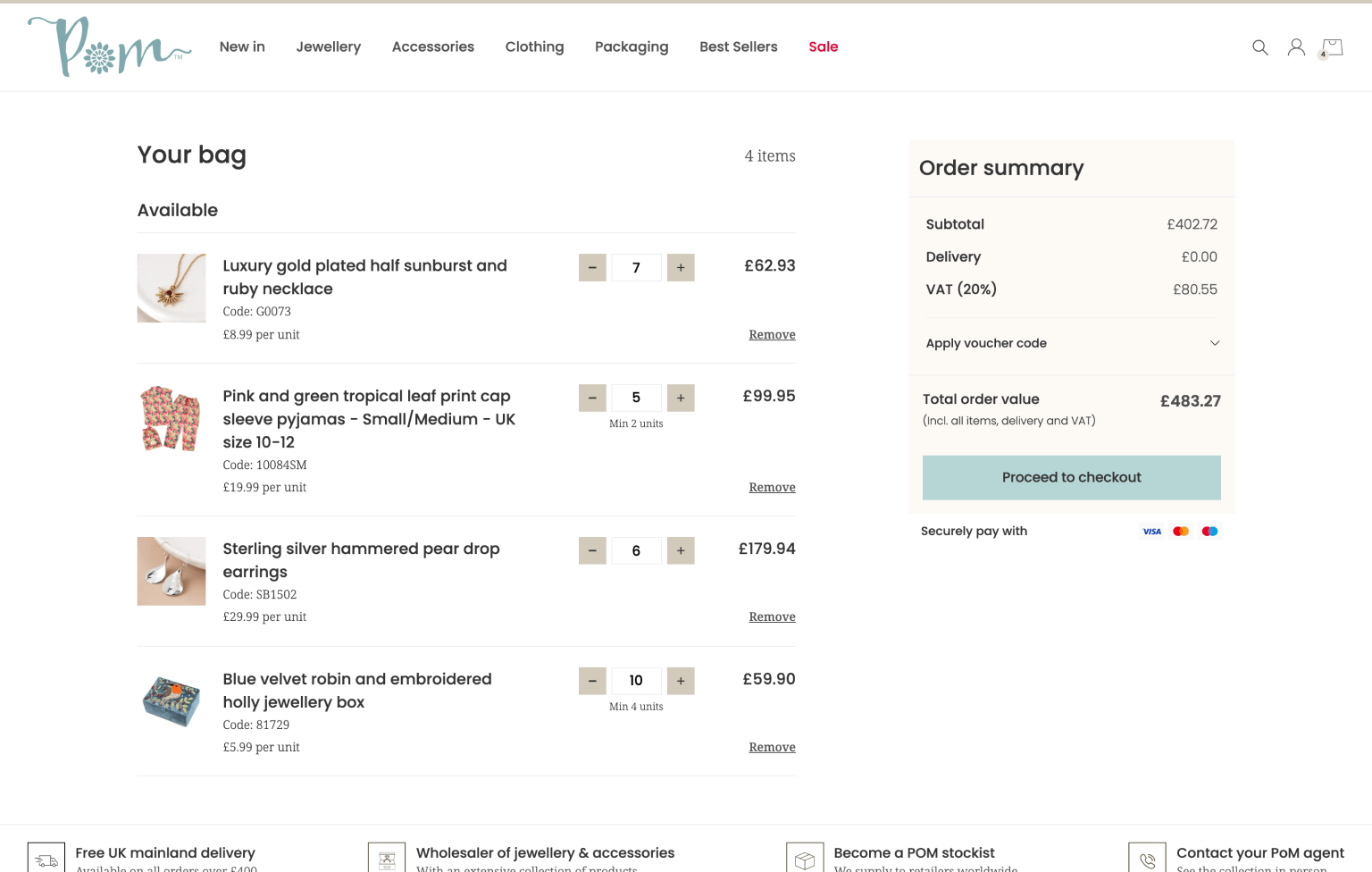Image resolution: width=1372 pixels, height=872 pixels.
Task: Click the PoM logo
Action: [x=109, y=47]
